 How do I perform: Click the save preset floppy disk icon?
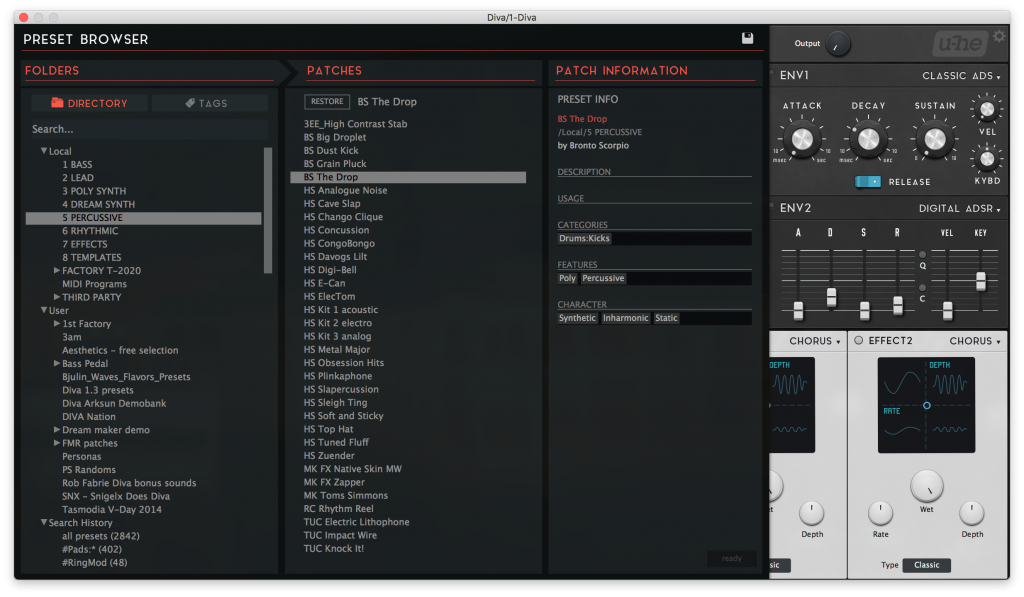point(747,38)
